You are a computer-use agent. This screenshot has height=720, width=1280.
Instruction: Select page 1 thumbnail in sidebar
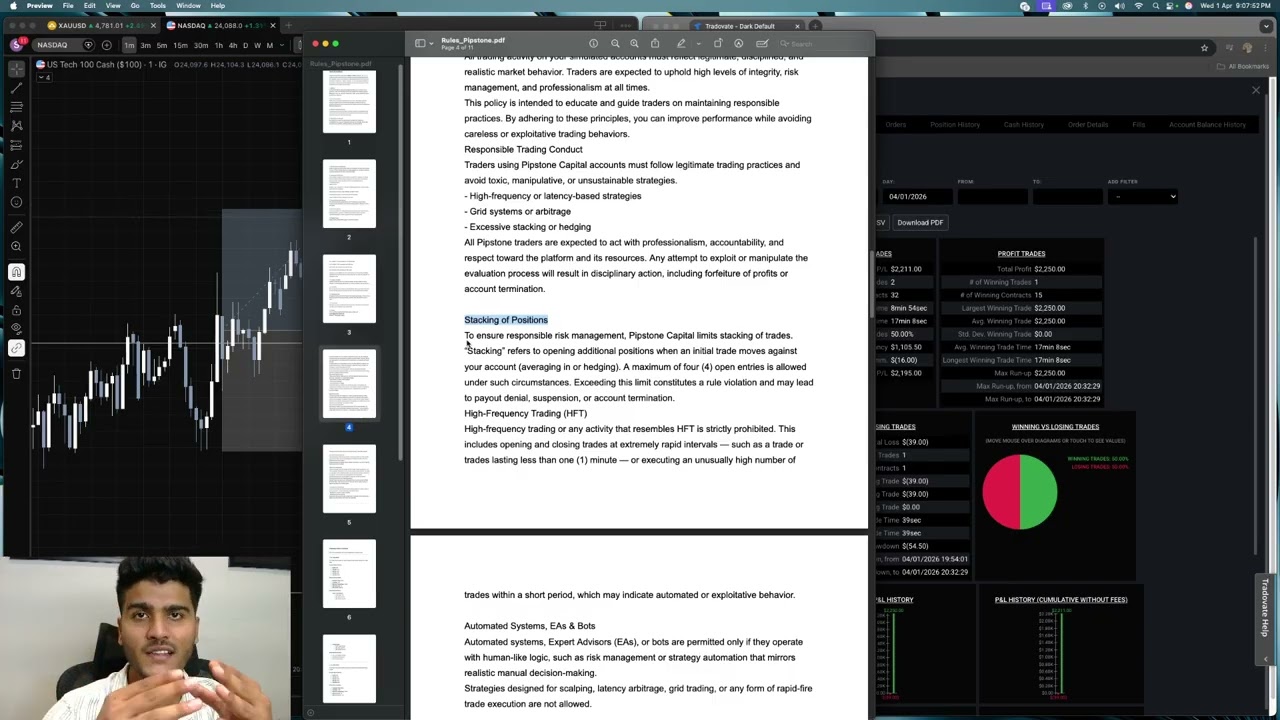pyautogui.click(x=349, y=100)
